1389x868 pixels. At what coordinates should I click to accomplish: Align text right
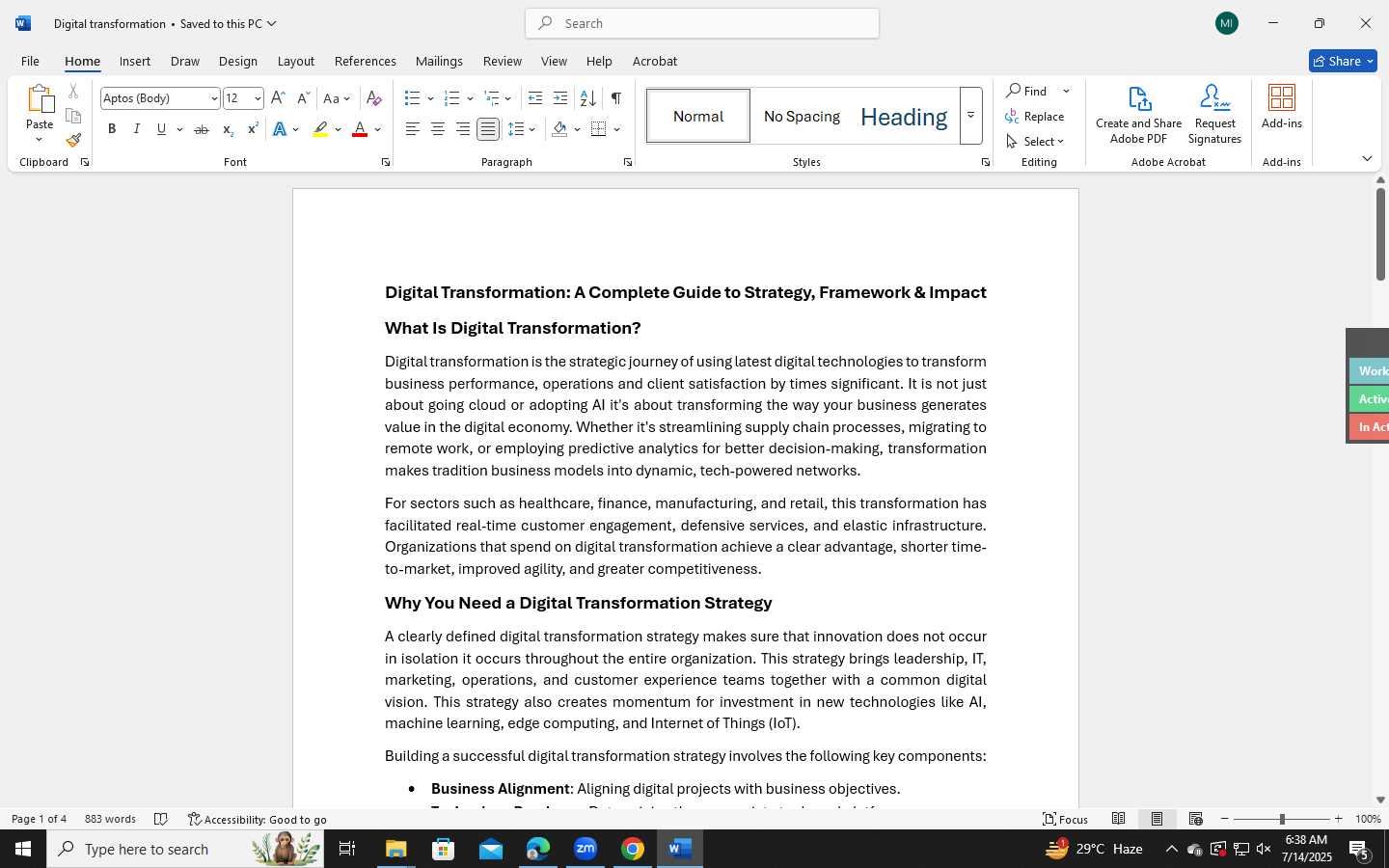(463, 129)
